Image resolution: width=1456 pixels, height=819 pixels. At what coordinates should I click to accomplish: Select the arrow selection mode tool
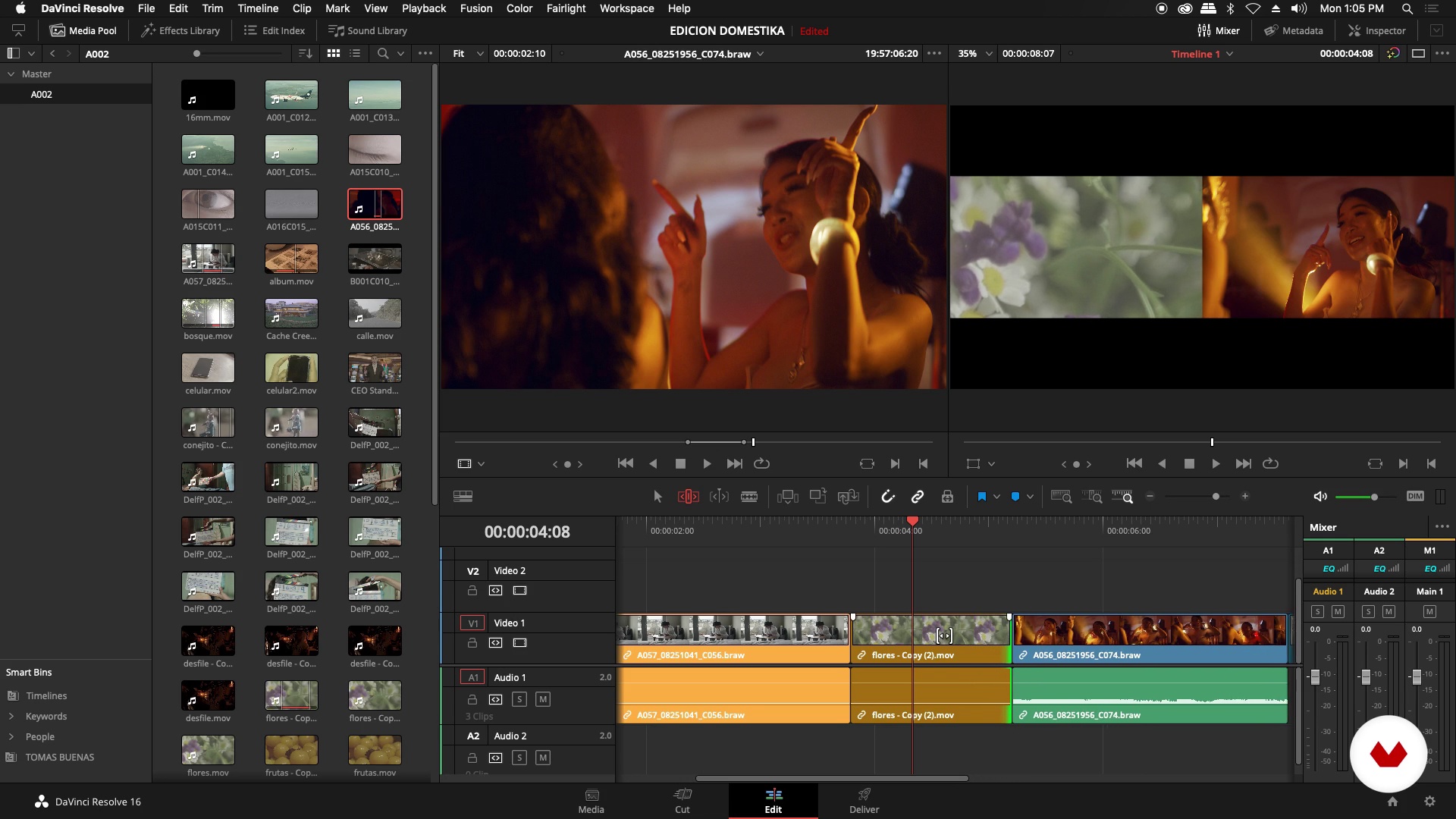click(x=657, y=497)
